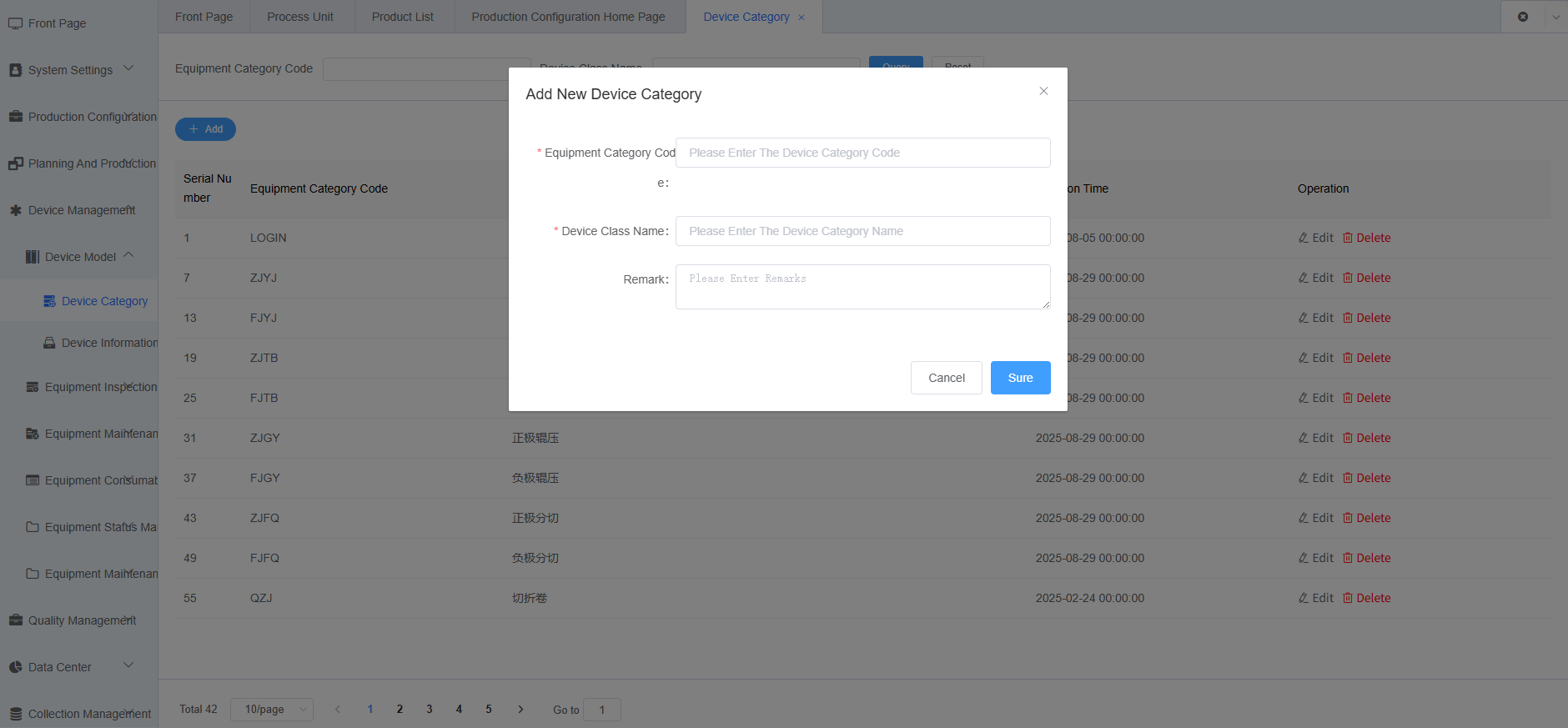Image resolution: width=1568 pixels, height=728 pixels.
Task: Click the Add button above the table
Action: coord(205,129)
